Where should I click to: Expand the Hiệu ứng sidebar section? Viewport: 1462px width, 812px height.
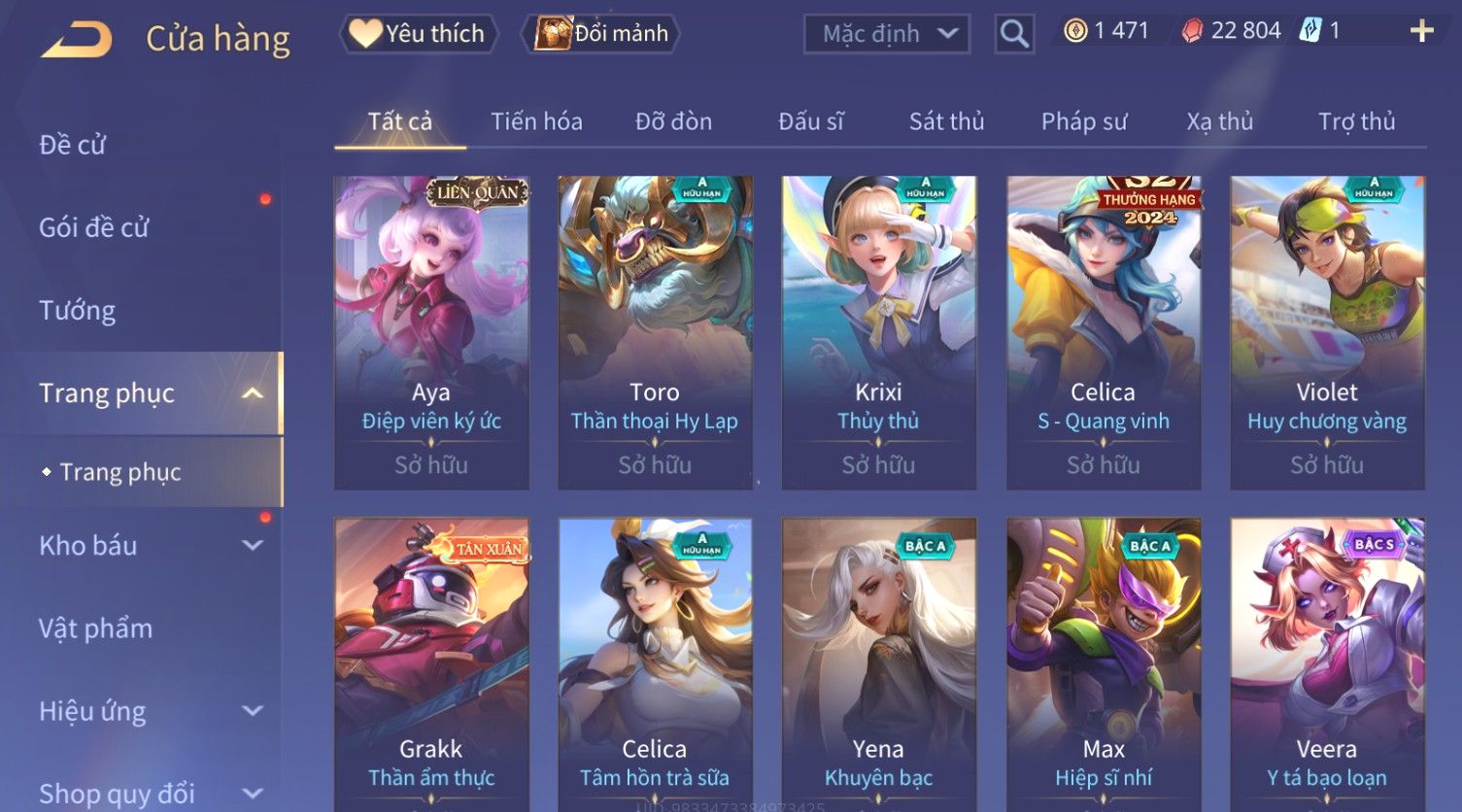pos(252,711)
